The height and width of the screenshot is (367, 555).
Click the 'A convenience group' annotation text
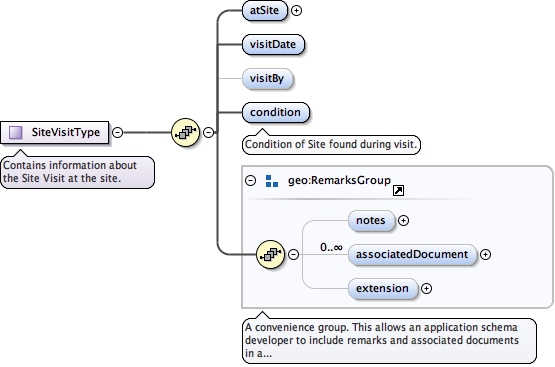(389, 340)
